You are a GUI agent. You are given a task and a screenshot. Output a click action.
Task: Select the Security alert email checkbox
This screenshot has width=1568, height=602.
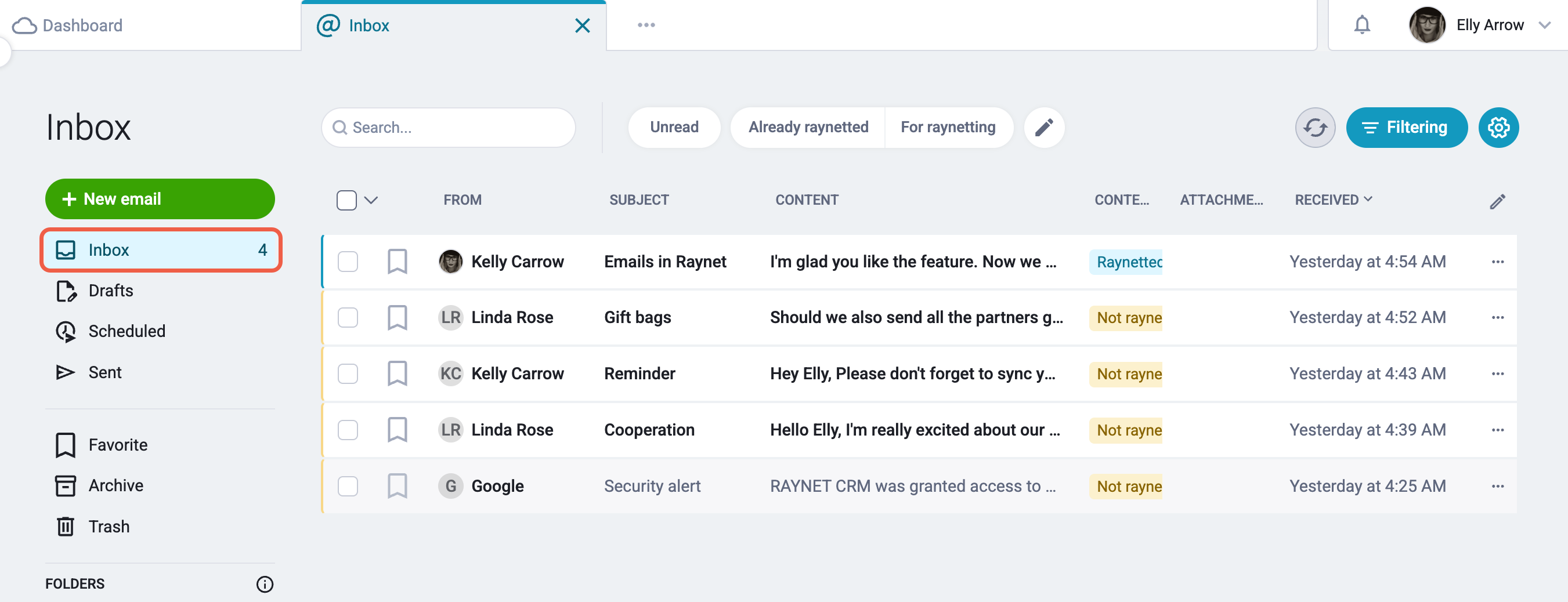[348, 487]
